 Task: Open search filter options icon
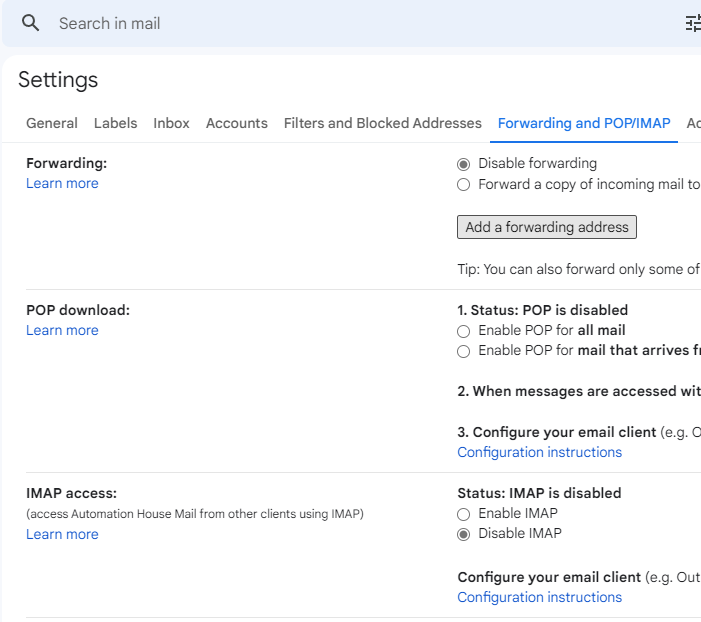tap(692, 23)
